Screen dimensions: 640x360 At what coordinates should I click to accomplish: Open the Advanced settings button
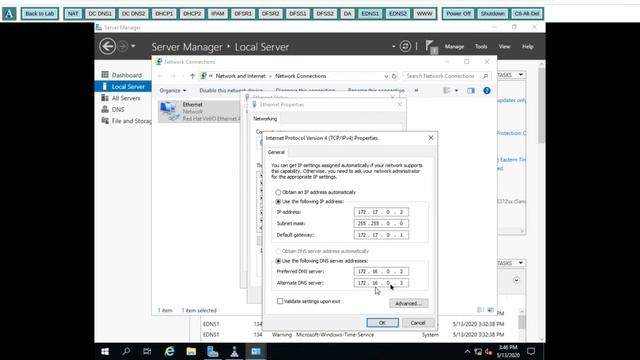(409, 303)
